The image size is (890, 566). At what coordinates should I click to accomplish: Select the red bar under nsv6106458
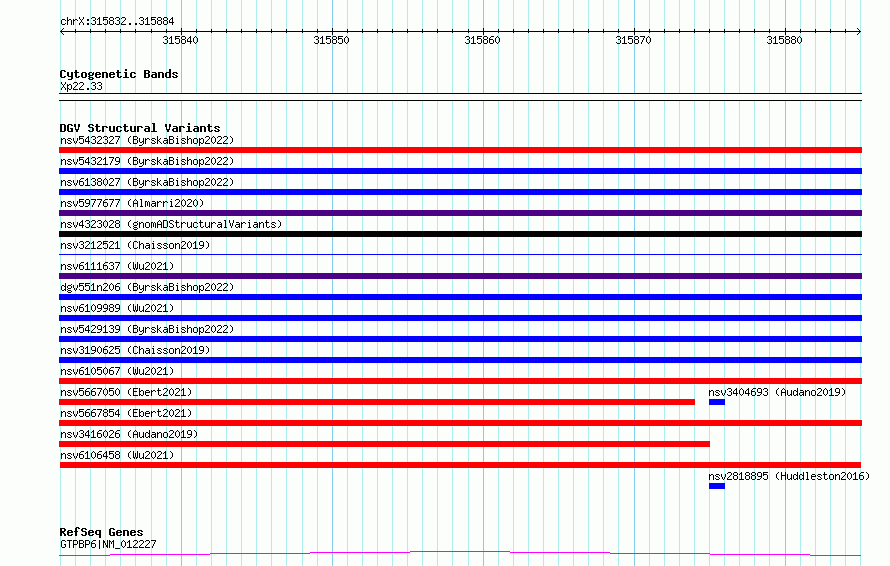[x=460, y=465]
